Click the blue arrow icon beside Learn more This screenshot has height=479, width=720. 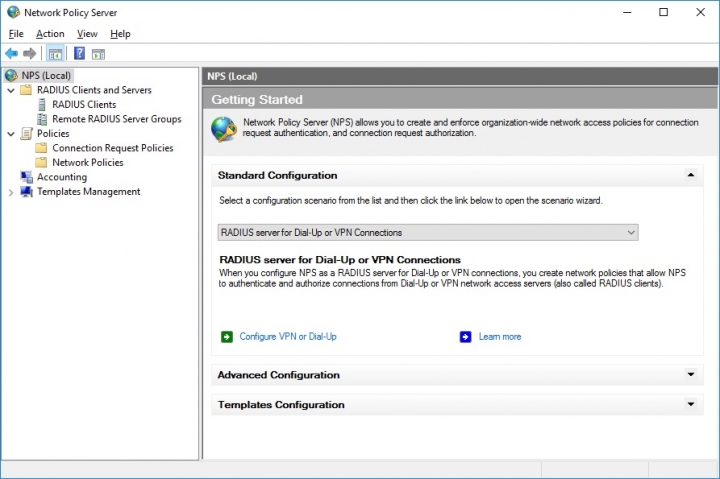pos(465,337)
